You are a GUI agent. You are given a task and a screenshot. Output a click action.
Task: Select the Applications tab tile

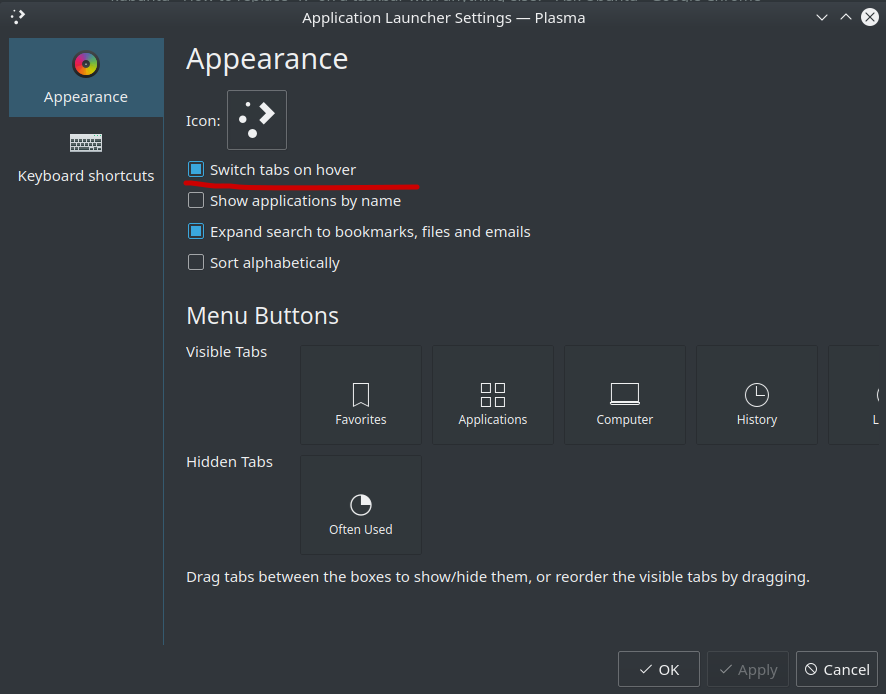pos(493,395)
